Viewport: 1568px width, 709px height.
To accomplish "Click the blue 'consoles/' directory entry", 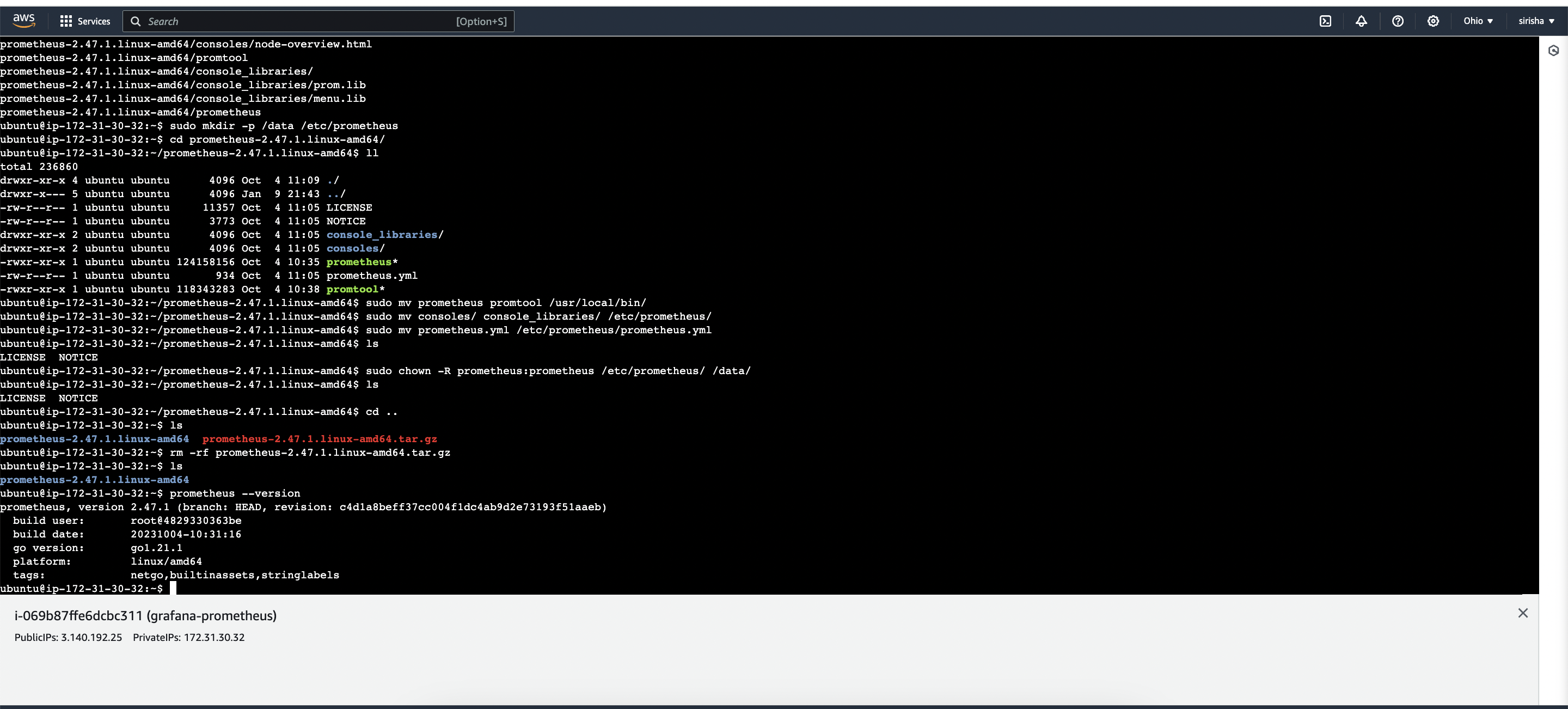I will click(x=356, y=248).
